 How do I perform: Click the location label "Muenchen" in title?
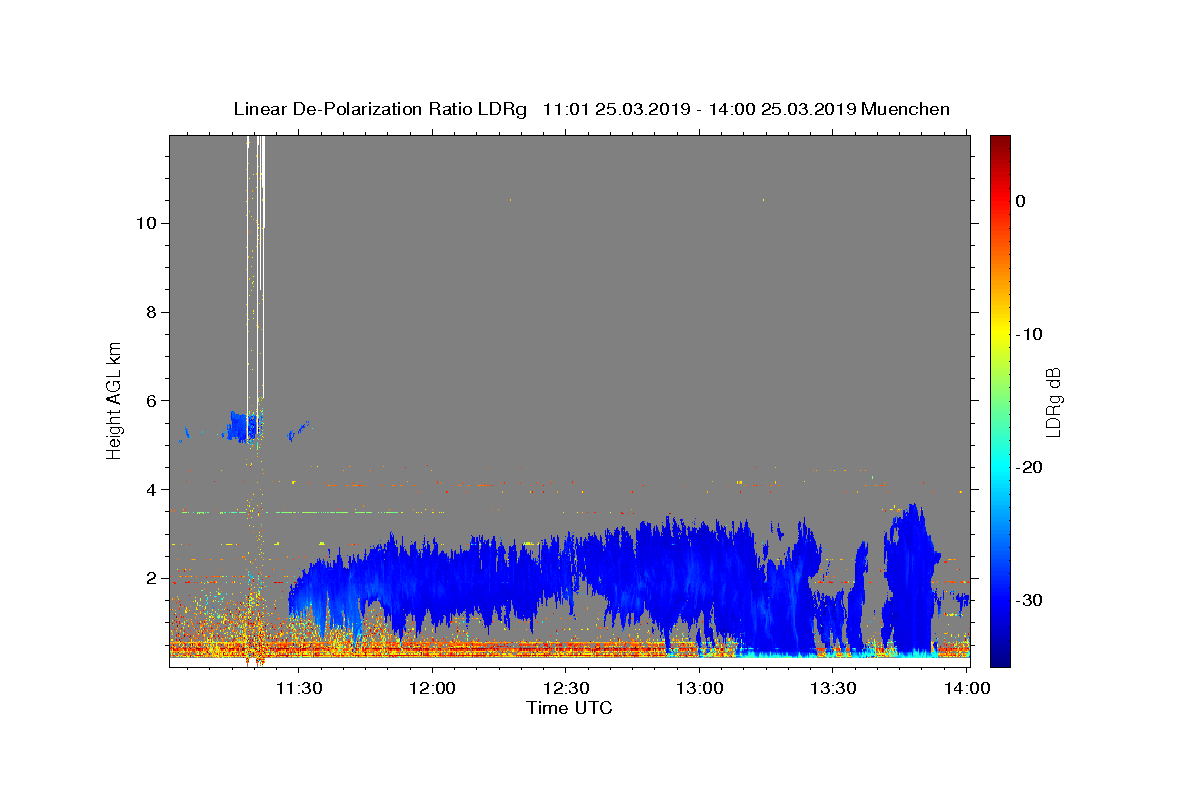pyautogui.click(x=906, y=109)
